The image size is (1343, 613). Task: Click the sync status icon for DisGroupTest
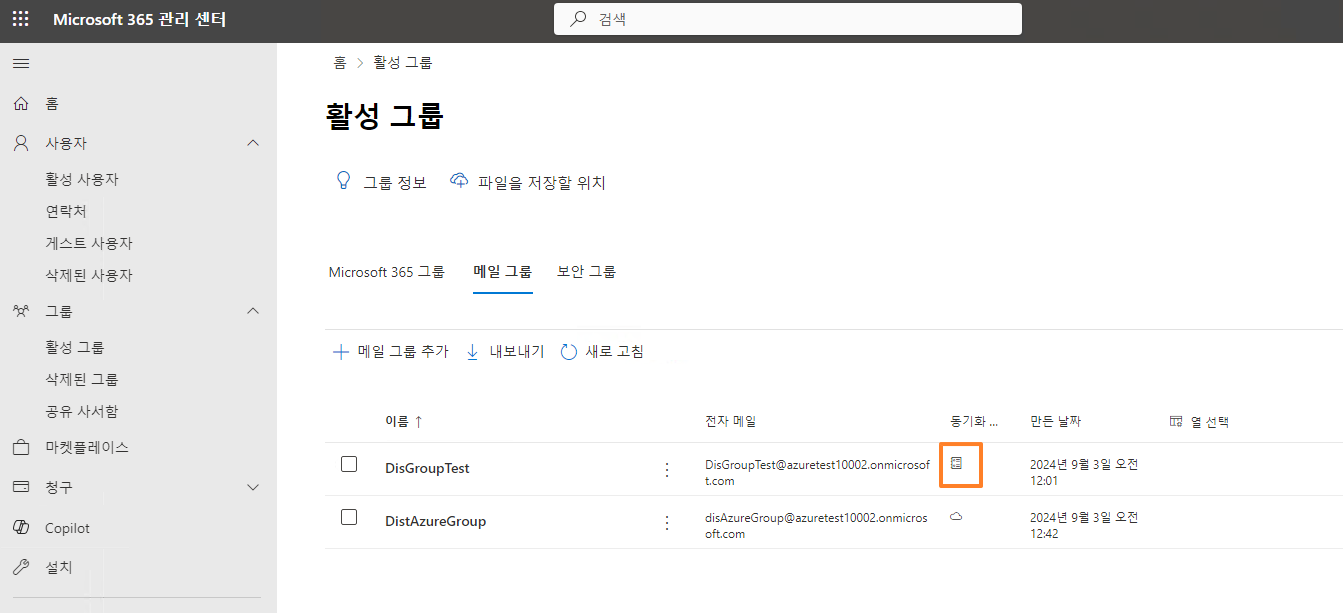(957, 463)
